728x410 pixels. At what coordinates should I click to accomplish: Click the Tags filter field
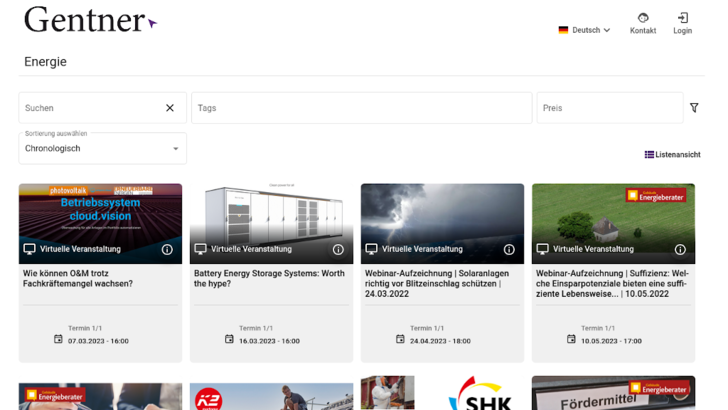coord(360,108)
